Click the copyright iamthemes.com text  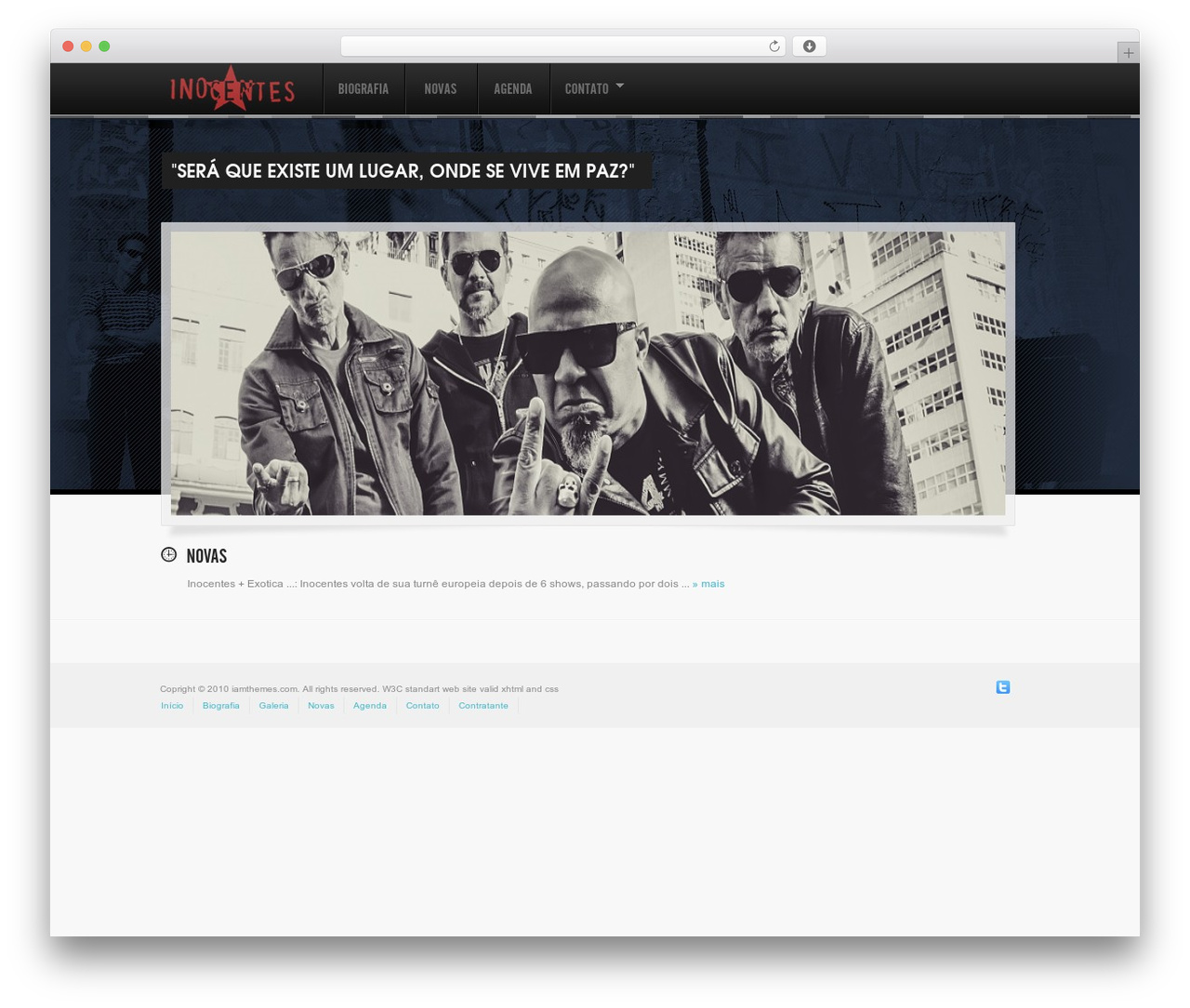[x=359, y=689]
